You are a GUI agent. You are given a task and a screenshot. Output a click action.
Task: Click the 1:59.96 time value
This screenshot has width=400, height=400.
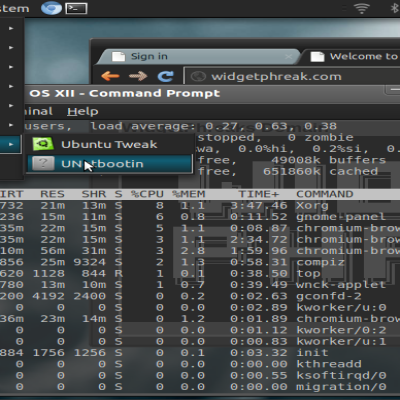259,251
